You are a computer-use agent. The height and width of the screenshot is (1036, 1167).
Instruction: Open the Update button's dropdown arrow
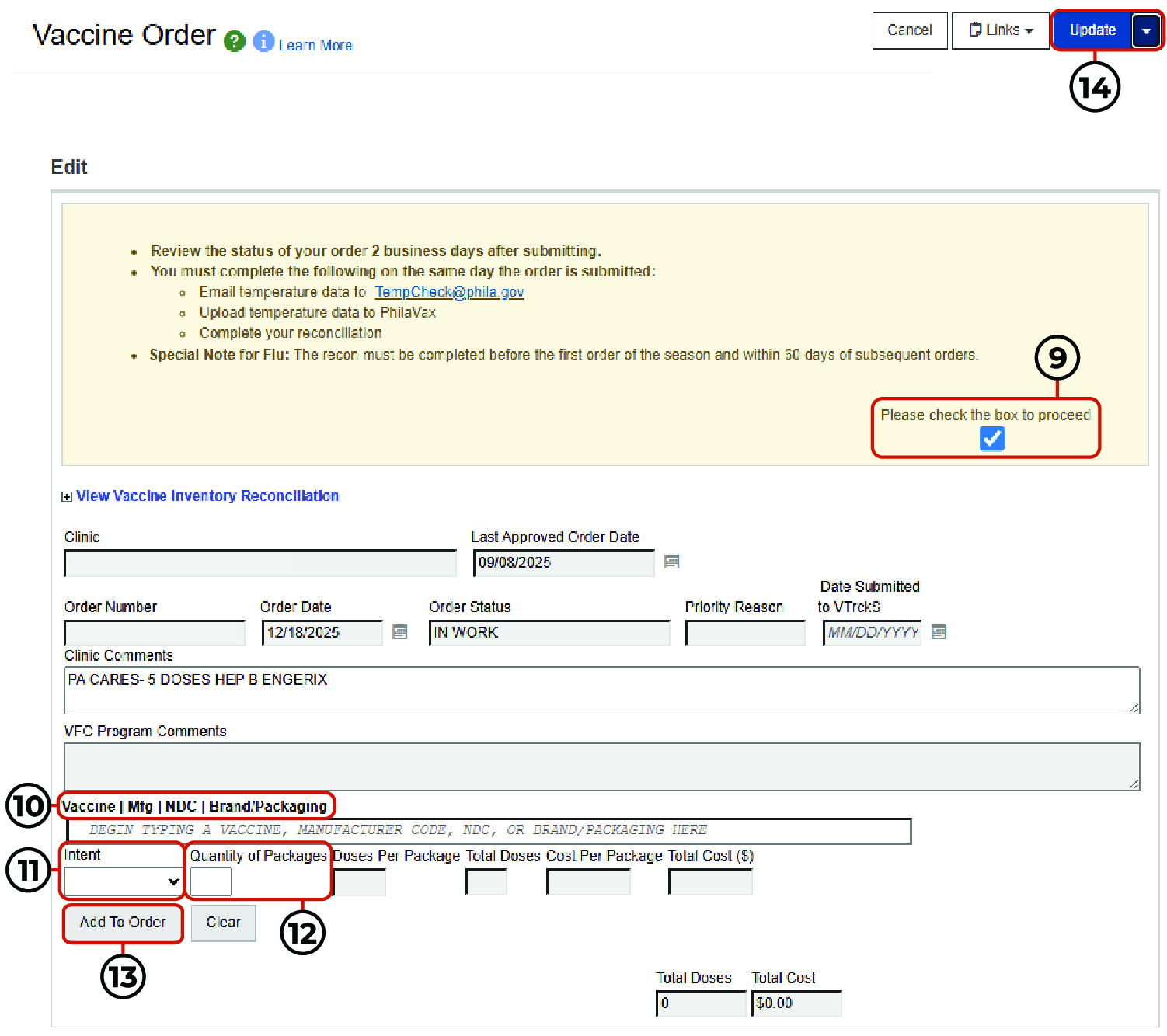coord(1146,31)
